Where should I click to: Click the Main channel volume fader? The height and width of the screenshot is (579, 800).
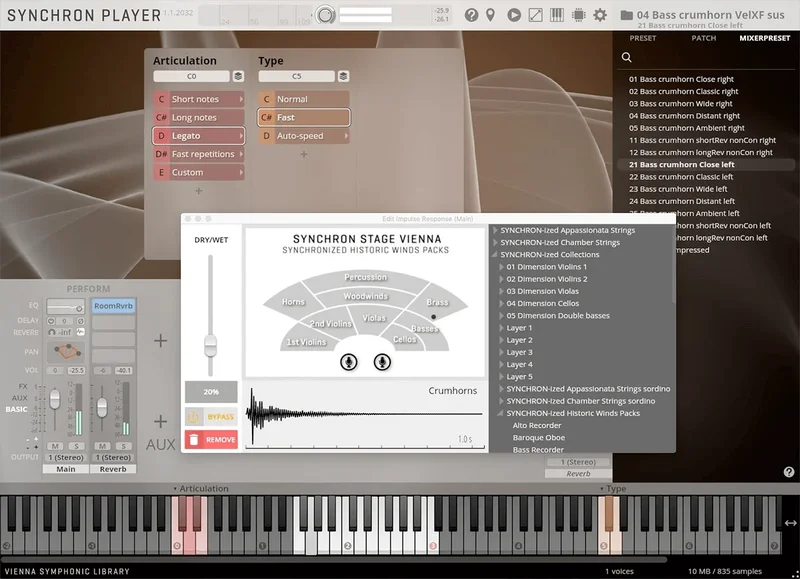(55, 398)
